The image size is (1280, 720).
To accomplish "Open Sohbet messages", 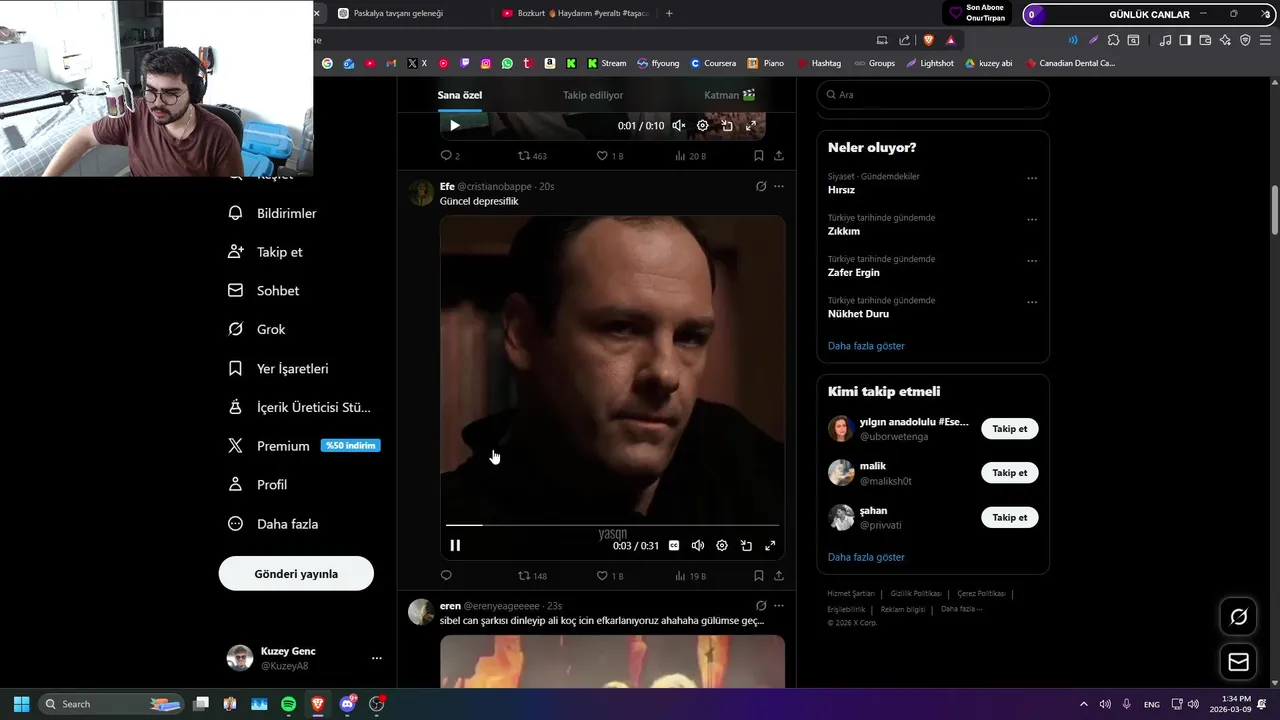I will (x=264, y=291).
